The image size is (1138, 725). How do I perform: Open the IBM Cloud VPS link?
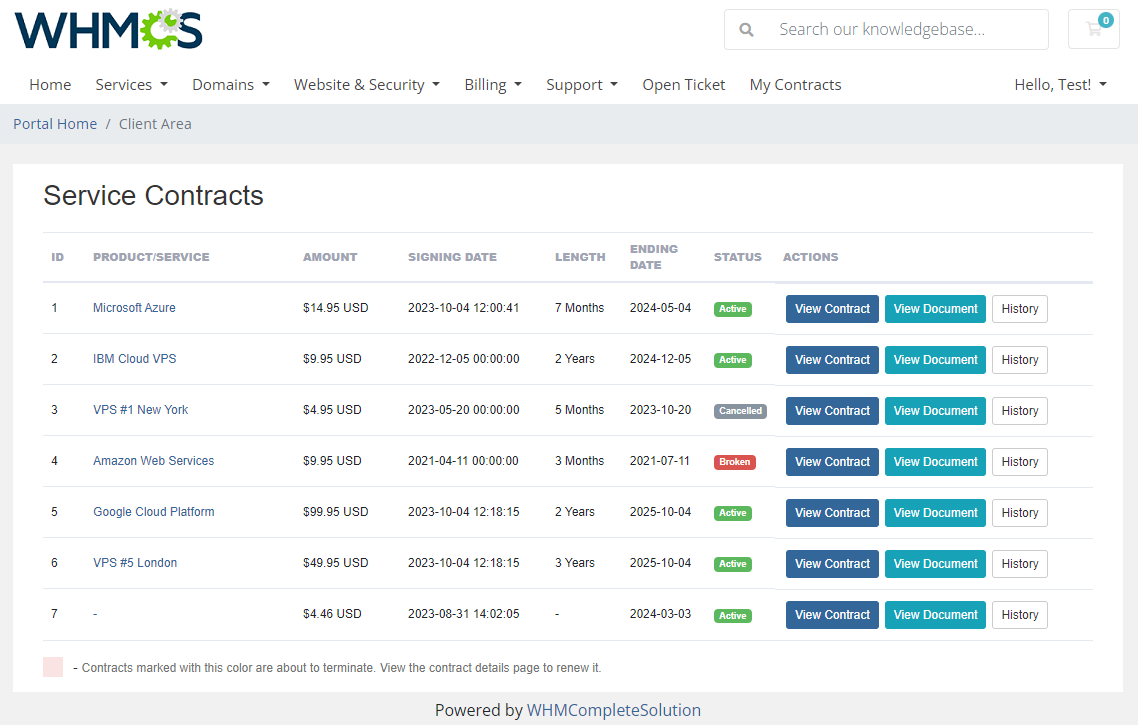pos(134,359)
